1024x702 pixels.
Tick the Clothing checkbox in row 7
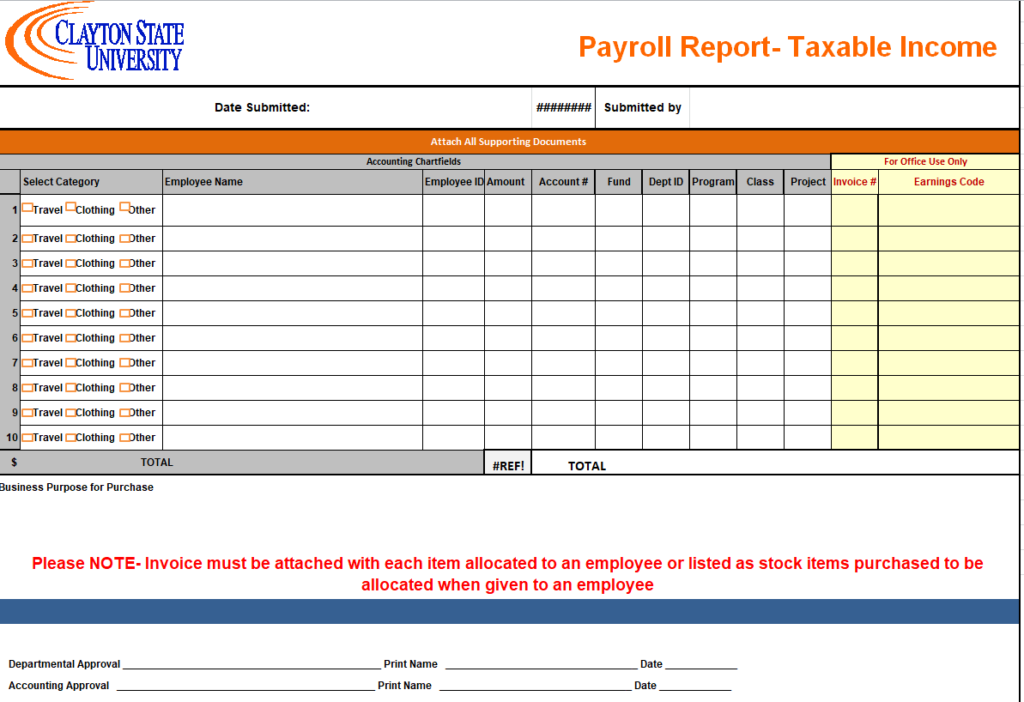[71, 363]
